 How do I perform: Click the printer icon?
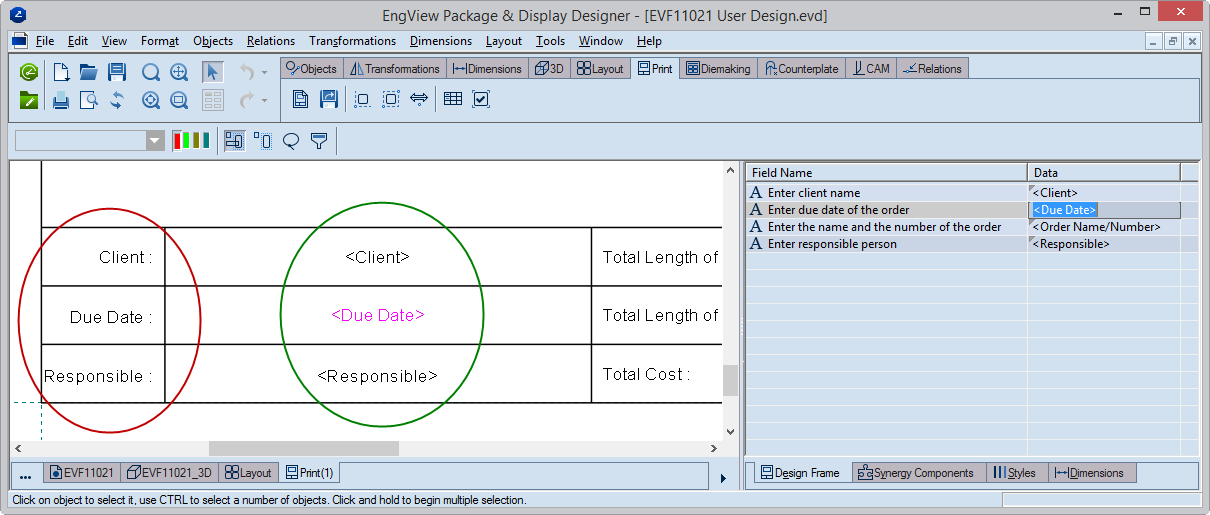click(x=61, y=100)
